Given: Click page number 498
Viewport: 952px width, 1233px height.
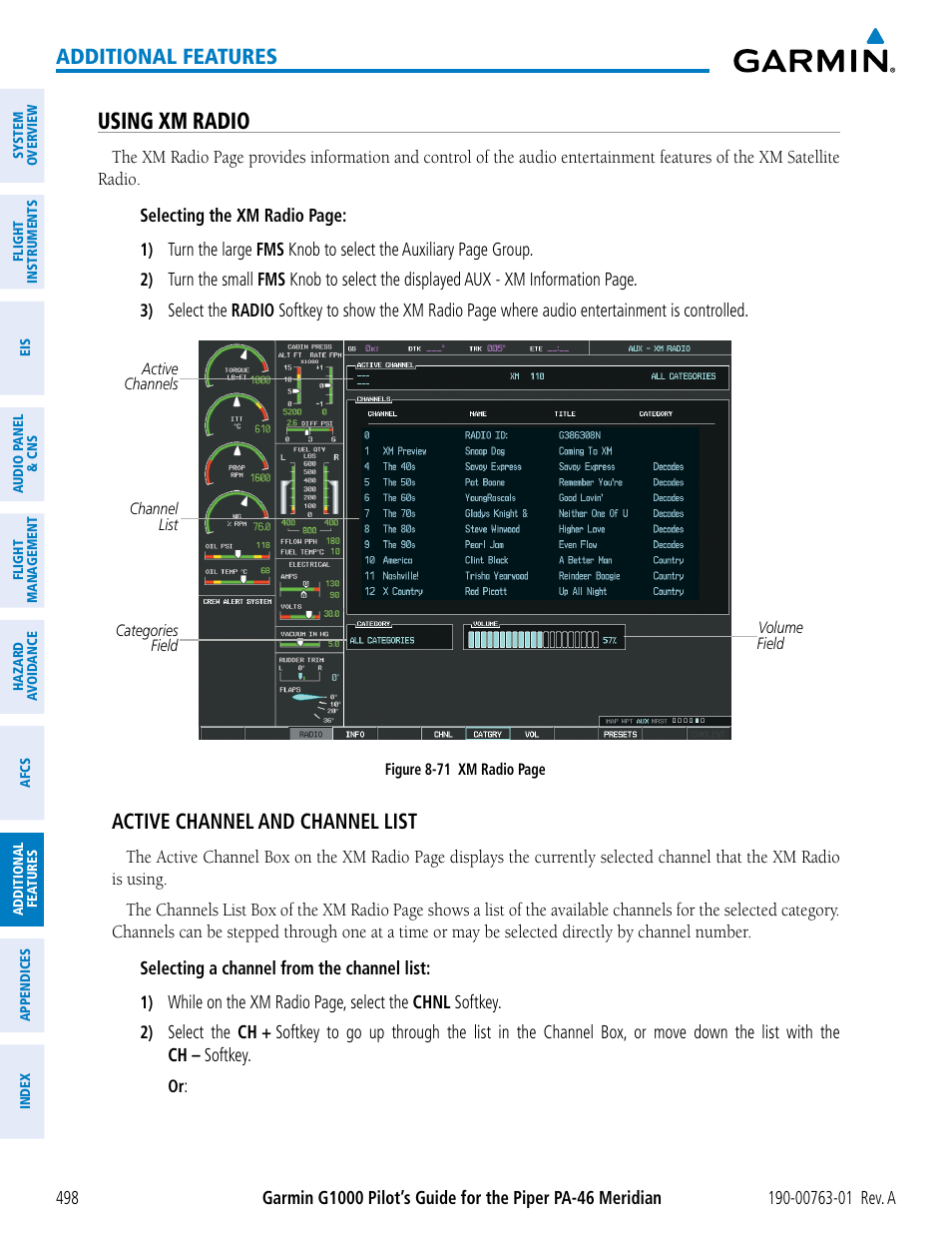Looking at the screenshot, I should [67, 1198].
